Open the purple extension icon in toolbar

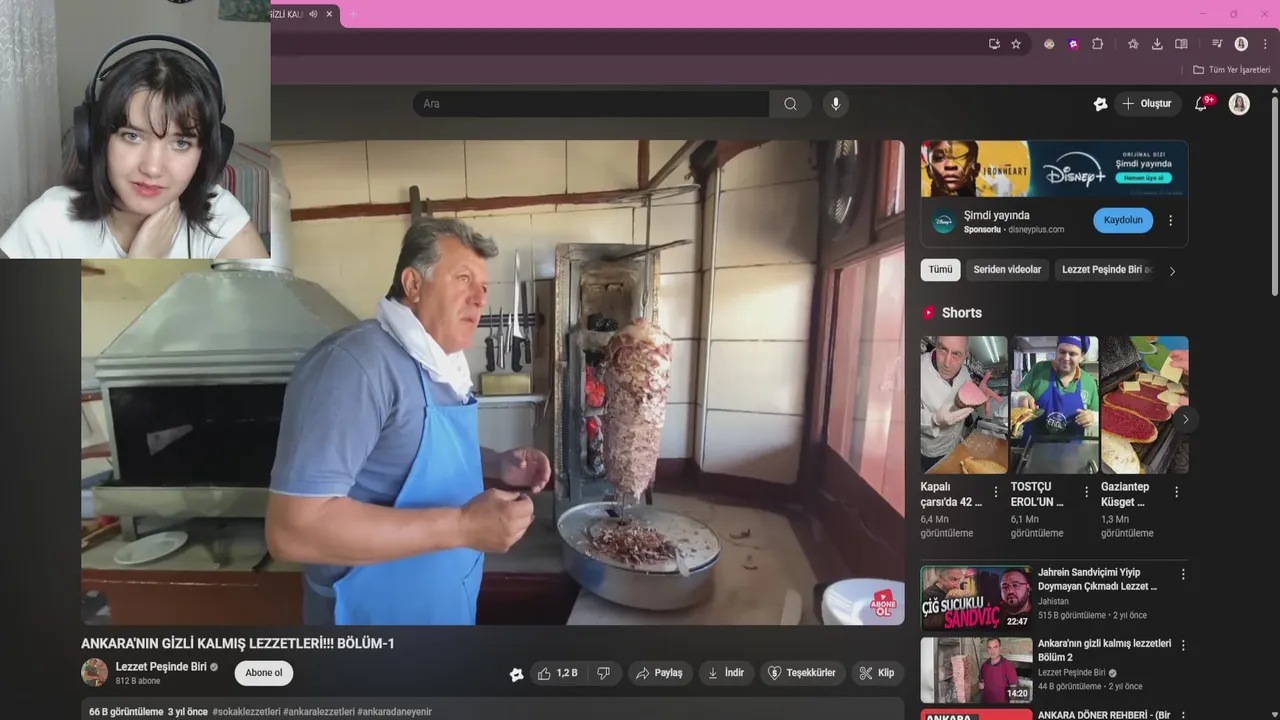[x=1073, y=44]
